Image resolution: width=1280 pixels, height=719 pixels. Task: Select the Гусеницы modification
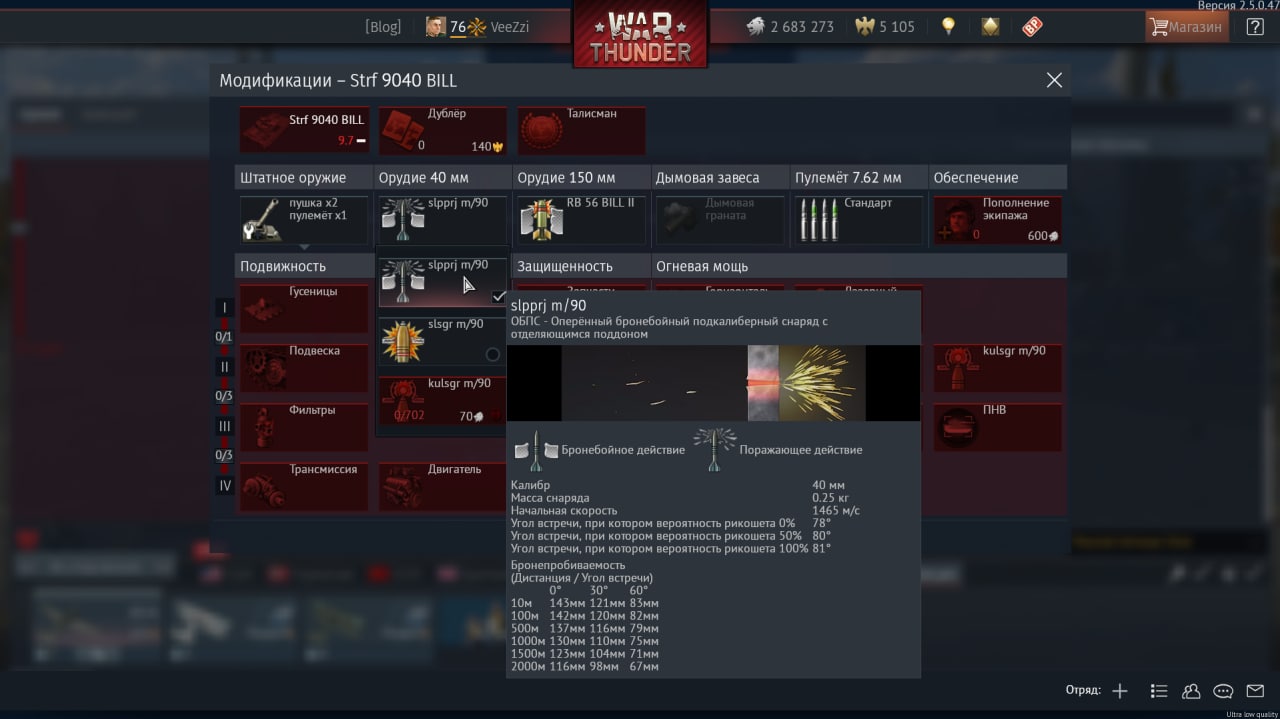pyautogui.click(x=304, y=309)
